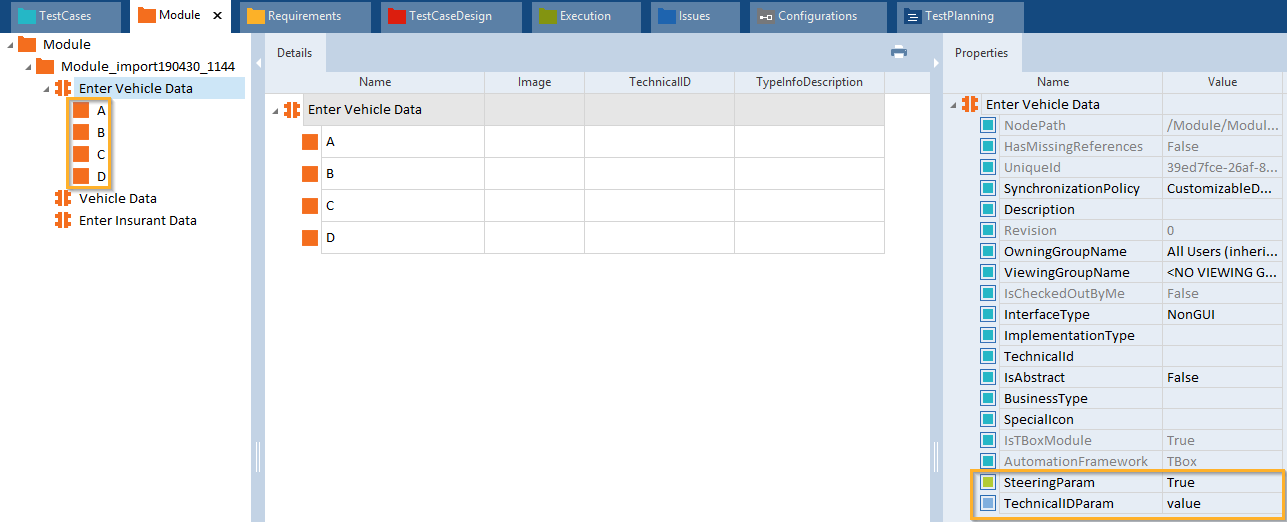Collapse Enter Vehicle Data in the tree
Screen dimensions: 1287x522
46,89
